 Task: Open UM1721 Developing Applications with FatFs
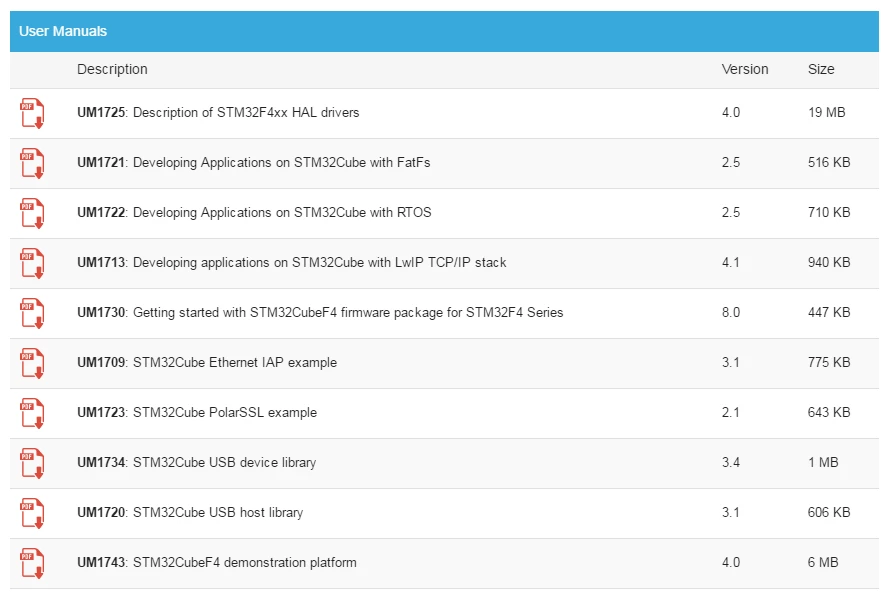pyautogui.click(x=254, y=163)
